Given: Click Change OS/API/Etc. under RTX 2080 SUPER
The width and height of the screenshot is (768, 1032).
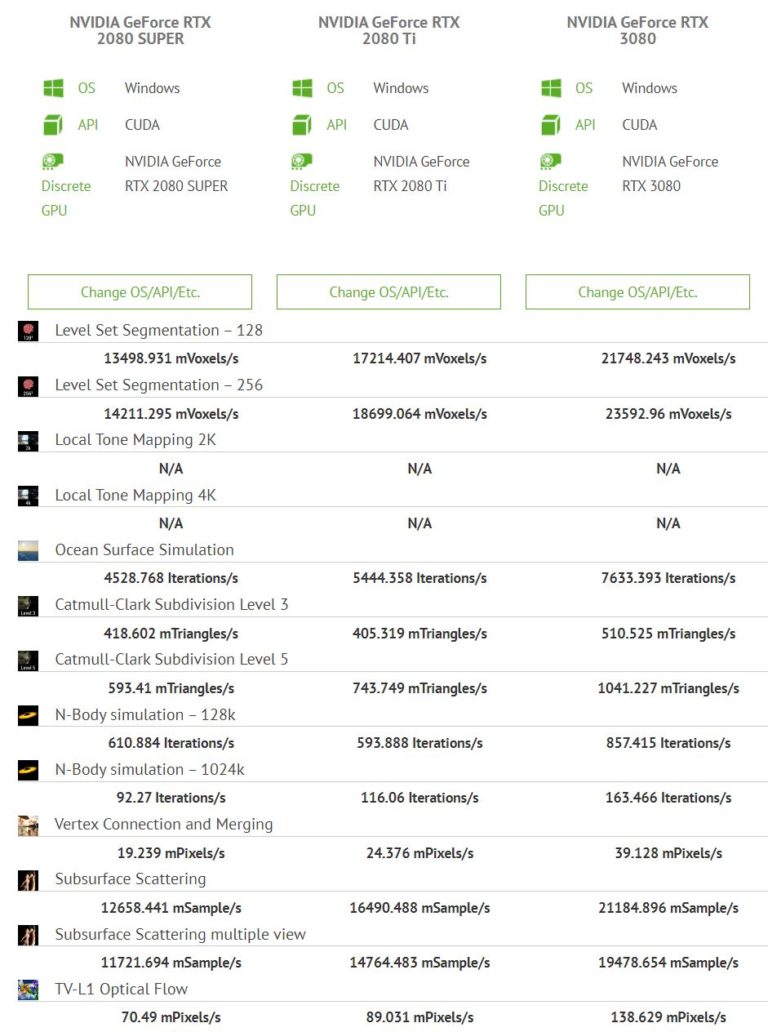Looking at the screenshot, I should pos(140,291).
